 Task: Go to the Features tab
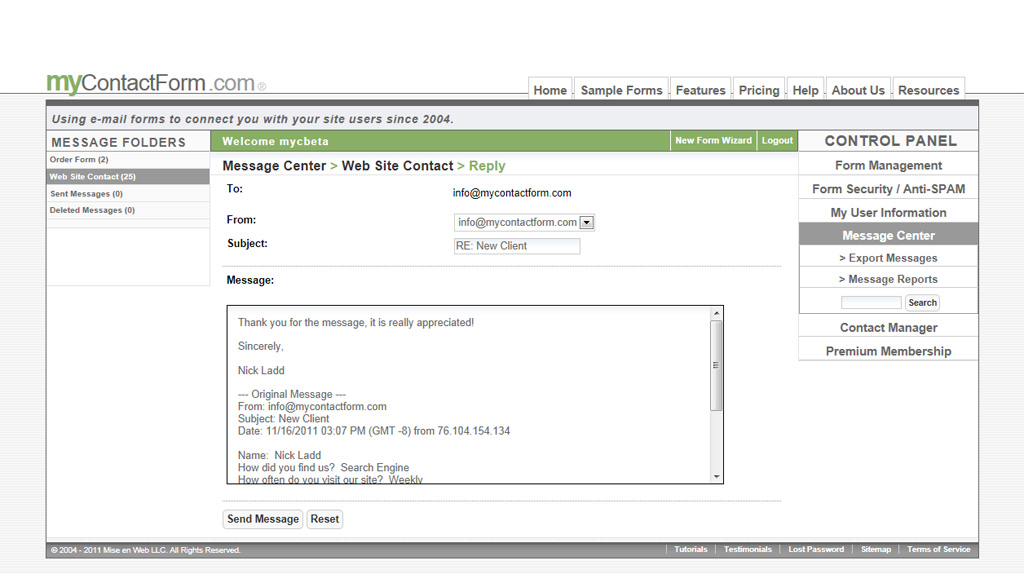pyautogui.click(x=700, y=90)
